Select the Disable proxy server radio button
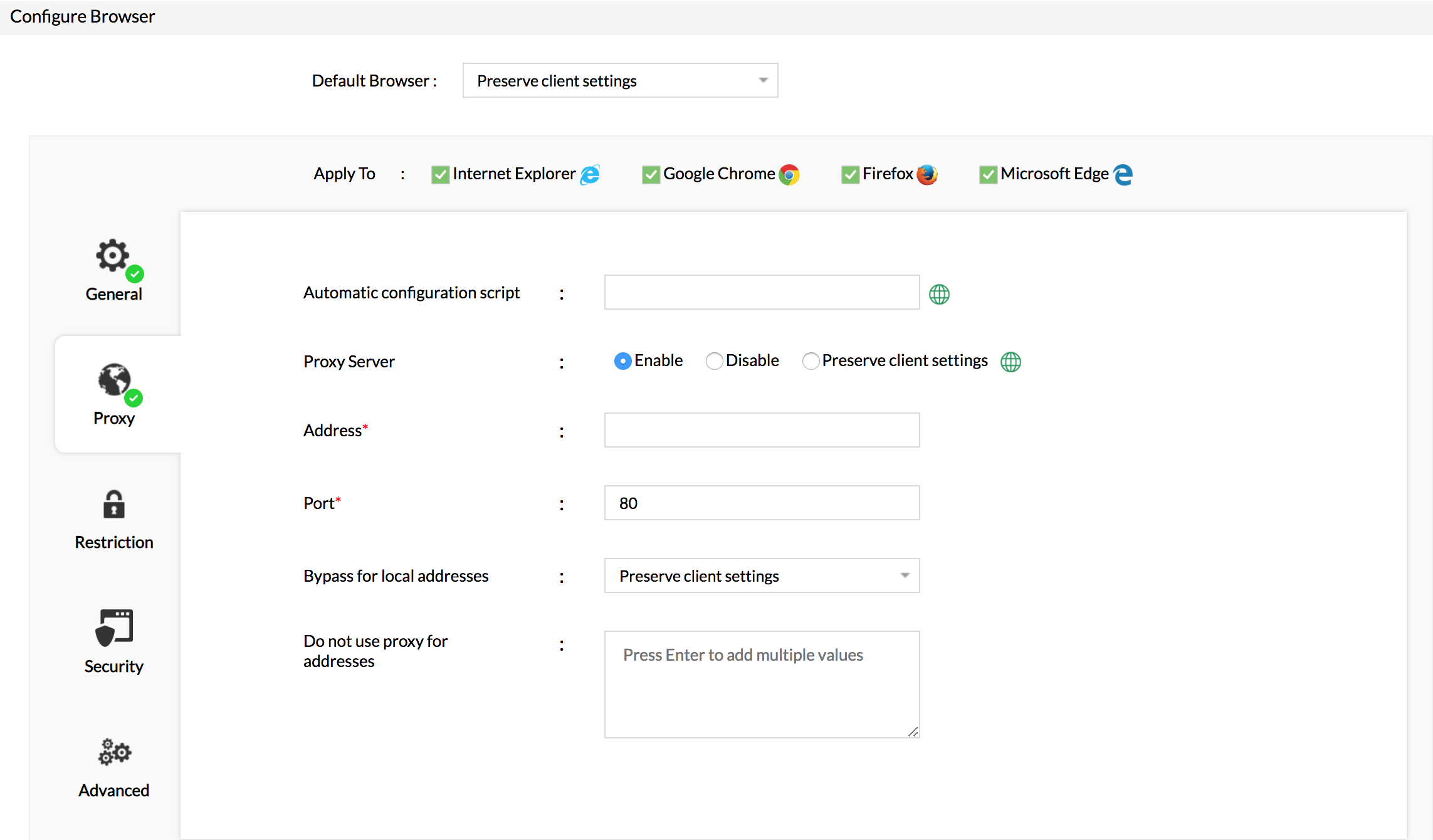 click(714, 361)
